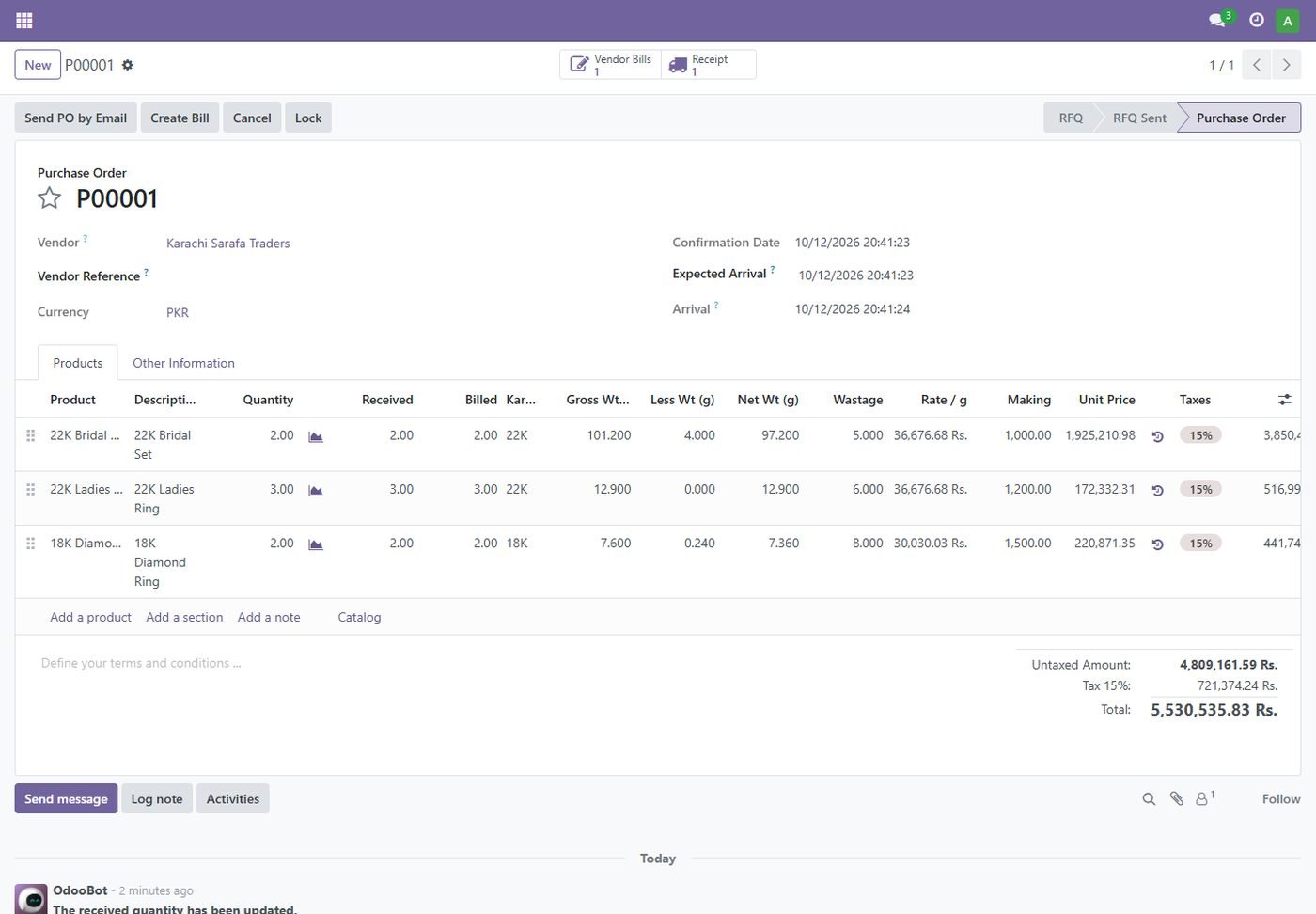Grab the drag handle of 22K Bridal row
Viewport: 1316px width, 914px height.
pyautogui.click(x=30, y=435)
